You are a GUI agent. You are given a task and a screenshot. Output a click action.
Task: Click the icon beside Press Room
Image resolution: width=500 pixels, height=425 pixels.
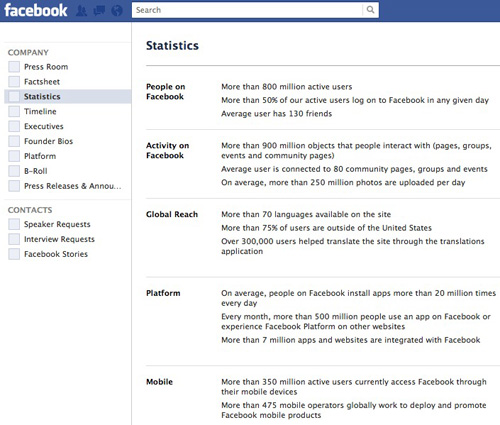tap(14, 67)
